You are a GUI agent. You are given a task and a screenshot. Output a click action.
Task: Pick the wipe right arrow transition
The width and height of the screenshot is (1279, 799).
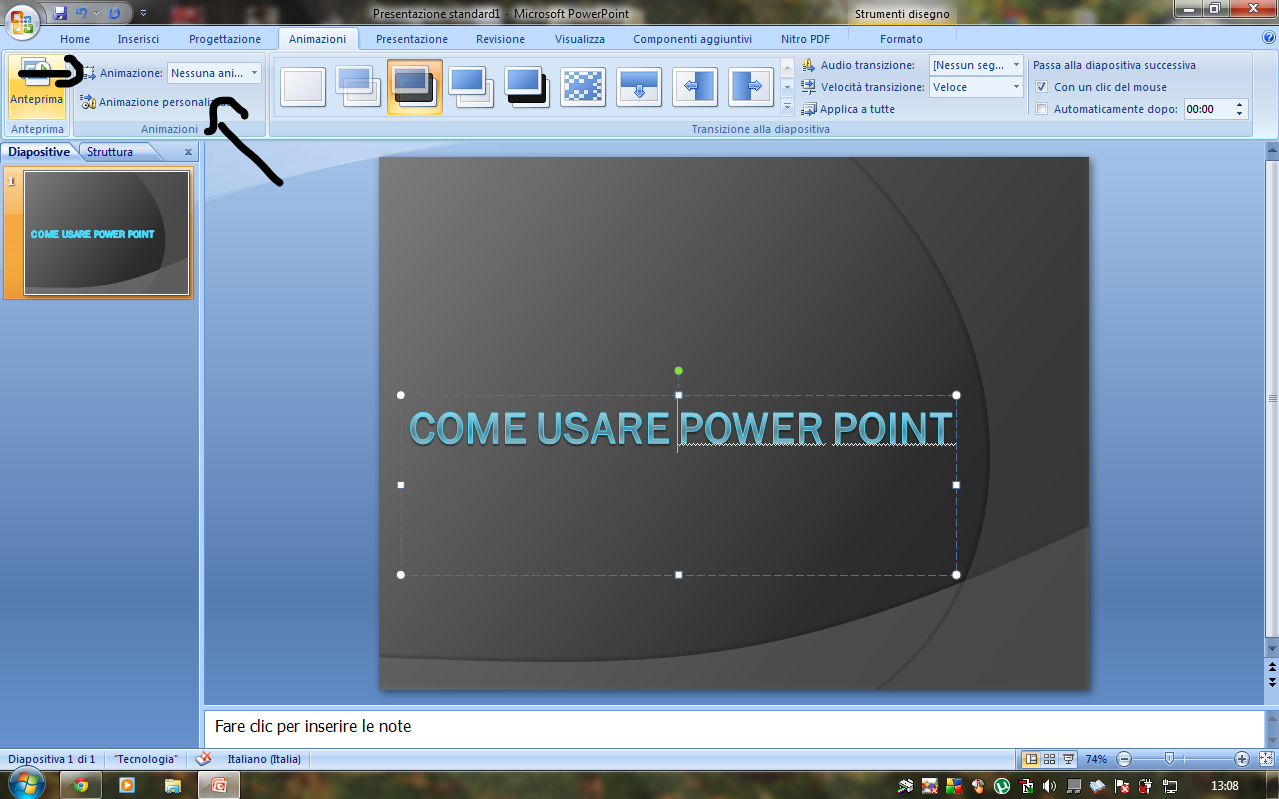(x=751, y=87)
